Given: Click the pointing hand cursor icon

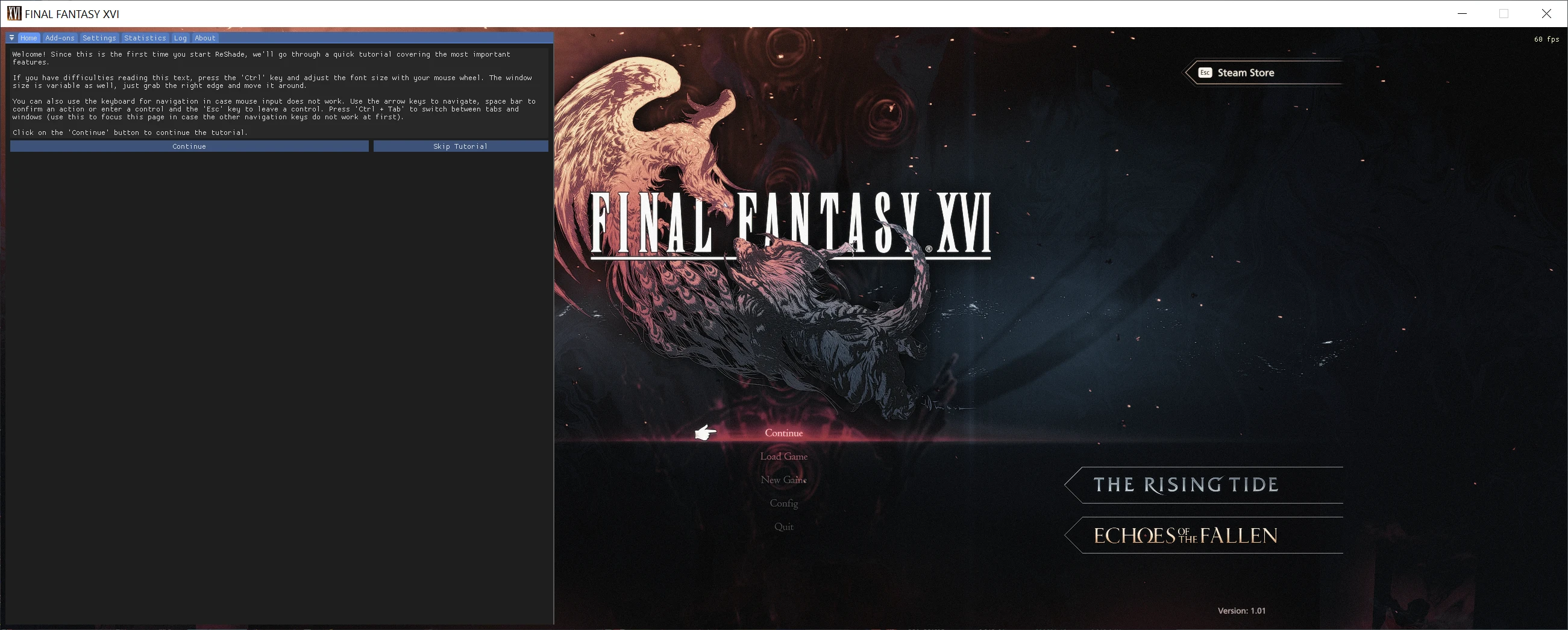Looking at the screenshot, I should [706, 433].
